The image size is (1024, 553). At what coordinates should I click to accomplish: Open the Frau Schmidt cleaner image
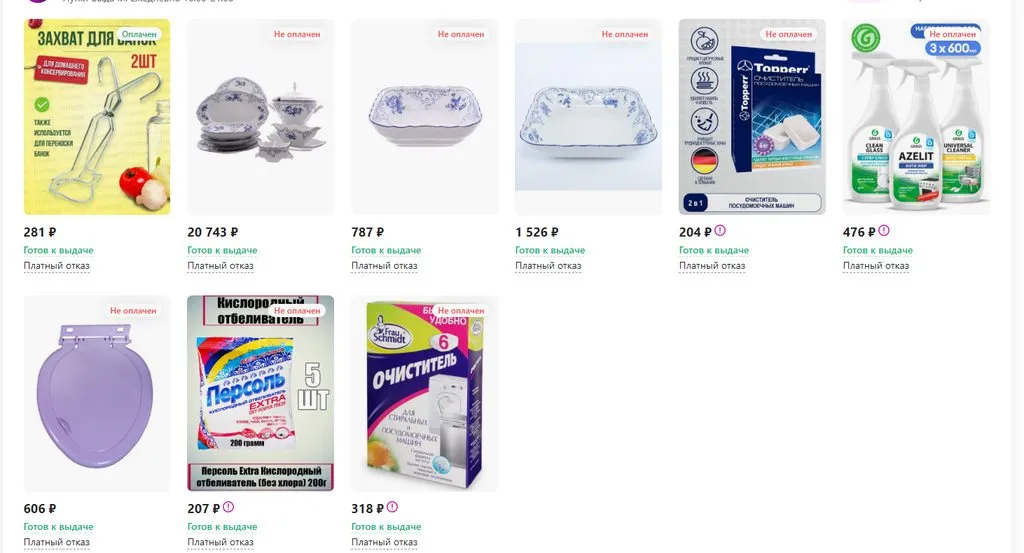pyautogui.click(x=424, y=394)
